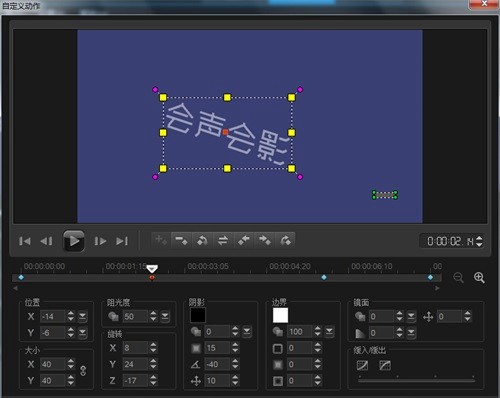Image resolution: width=500 pixels, height=398 pixels.
Task: Step back one frame with previous frame button
Action: 46,241
